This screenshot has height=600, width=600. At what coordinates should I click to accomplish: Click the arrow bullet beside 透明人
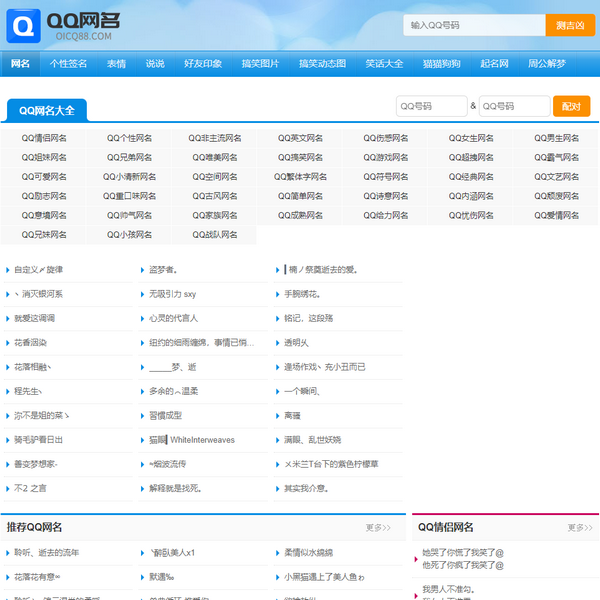point(278,343)
